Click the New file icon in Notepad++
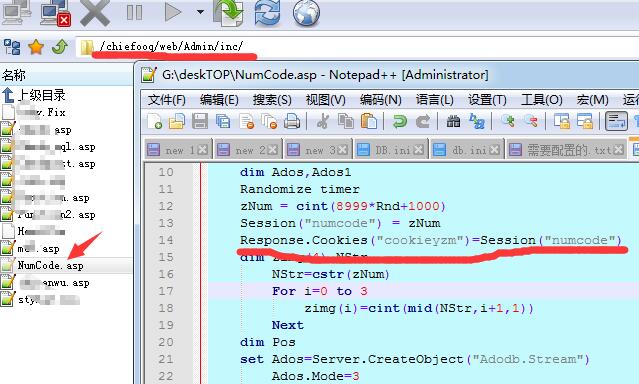The width and height of the screenshot is (639, 384). (154, 121)
